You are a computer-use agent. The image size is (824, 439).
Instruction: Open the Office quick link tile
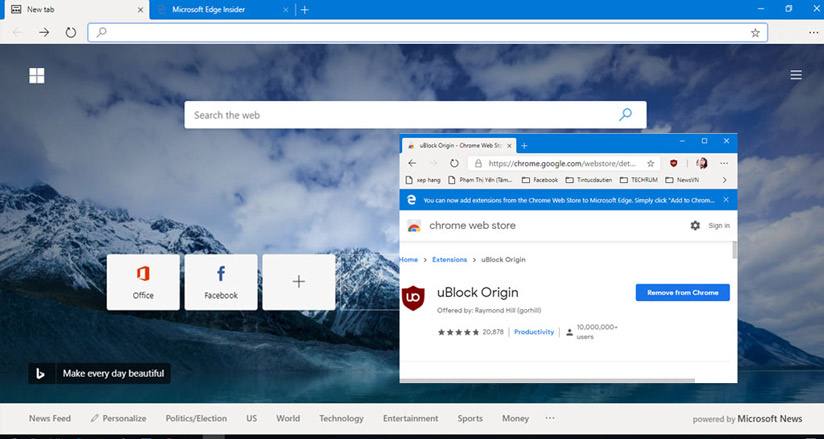point(143,282)
